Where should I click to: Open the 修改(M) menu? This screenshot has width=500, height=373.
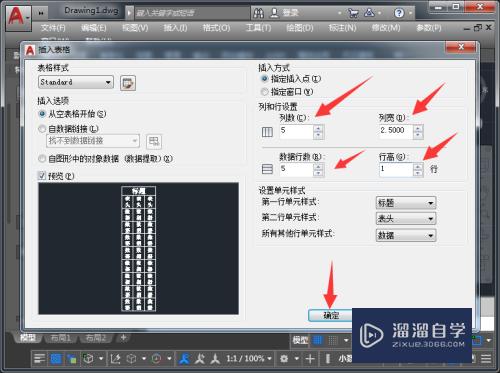386,28
